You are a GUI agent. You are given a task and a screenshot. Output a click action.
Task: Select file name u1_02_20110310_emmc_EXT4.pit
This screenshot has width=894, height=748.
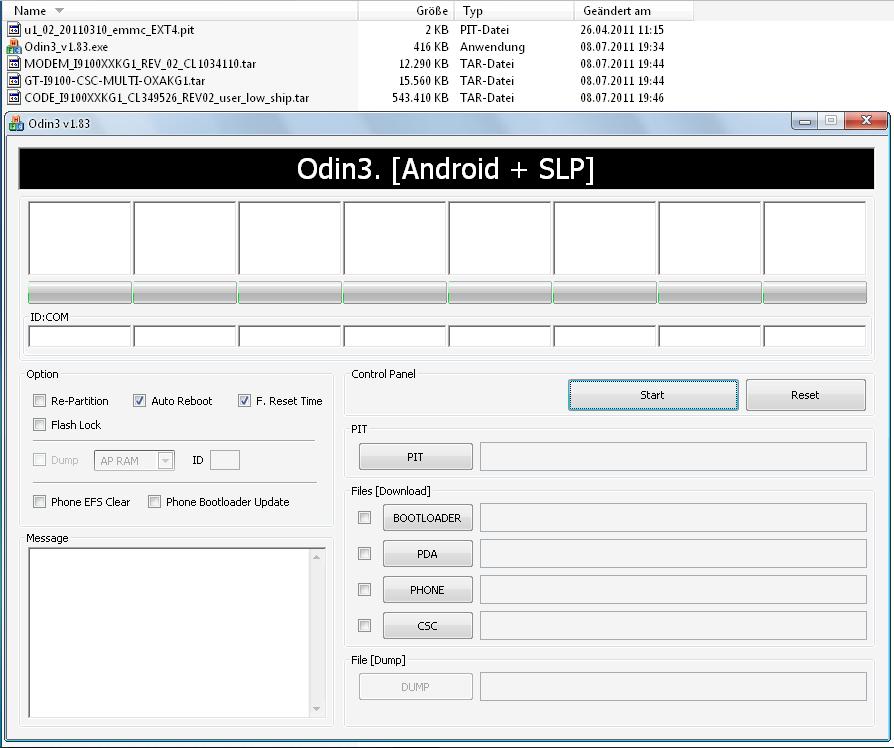[109, 30]
